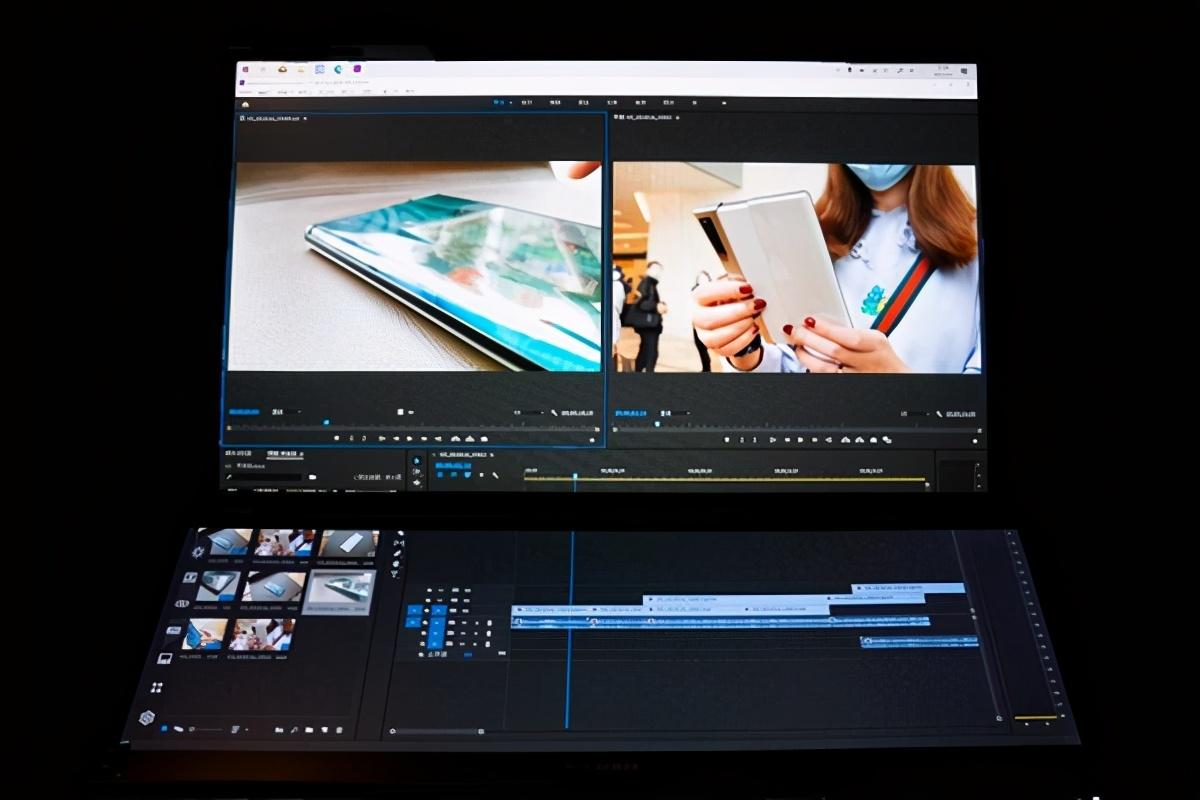Select the topmost video clip at right of timeline
The image size is (1200, 800).
[x=908, y=589]
